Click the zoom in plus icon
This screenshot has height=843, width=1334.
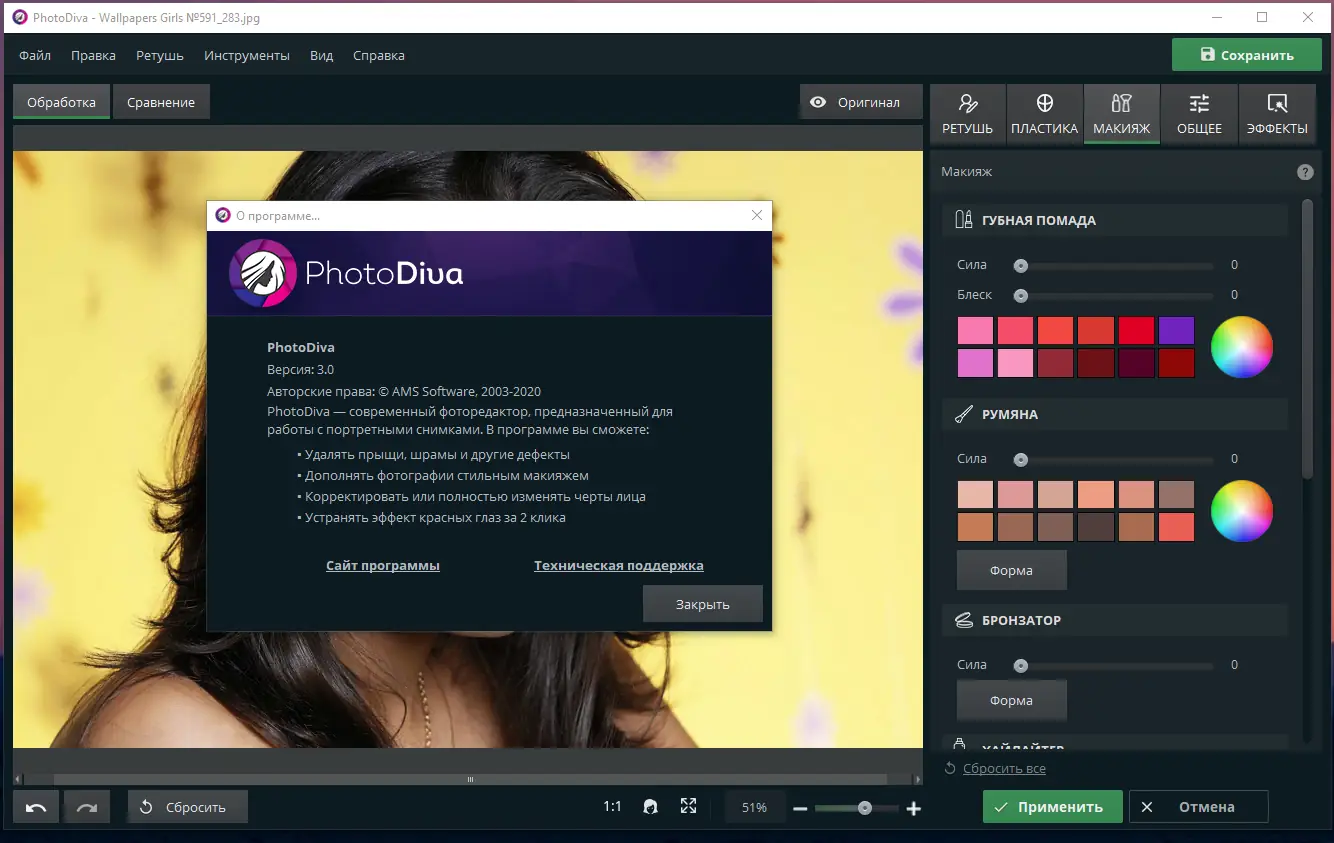(913, 808)
